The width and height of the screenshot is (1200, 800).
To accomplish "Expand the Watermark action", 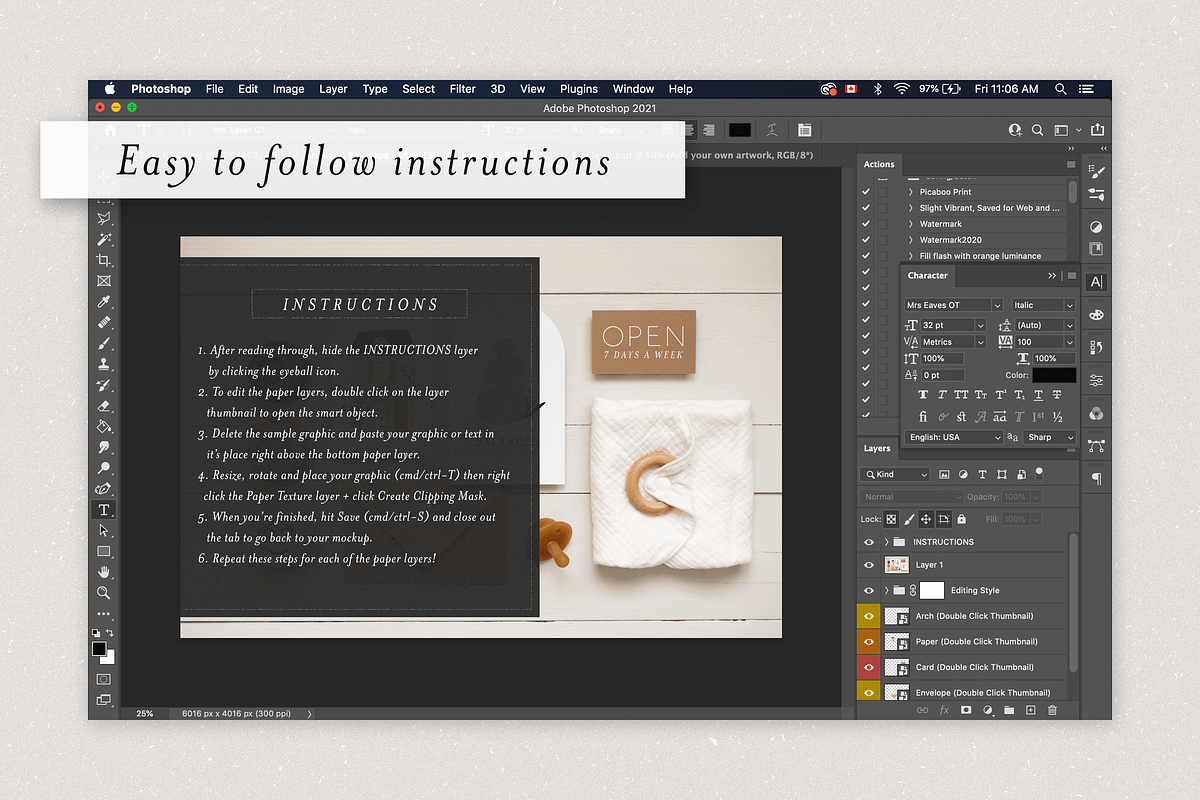I will pos(910,224).
